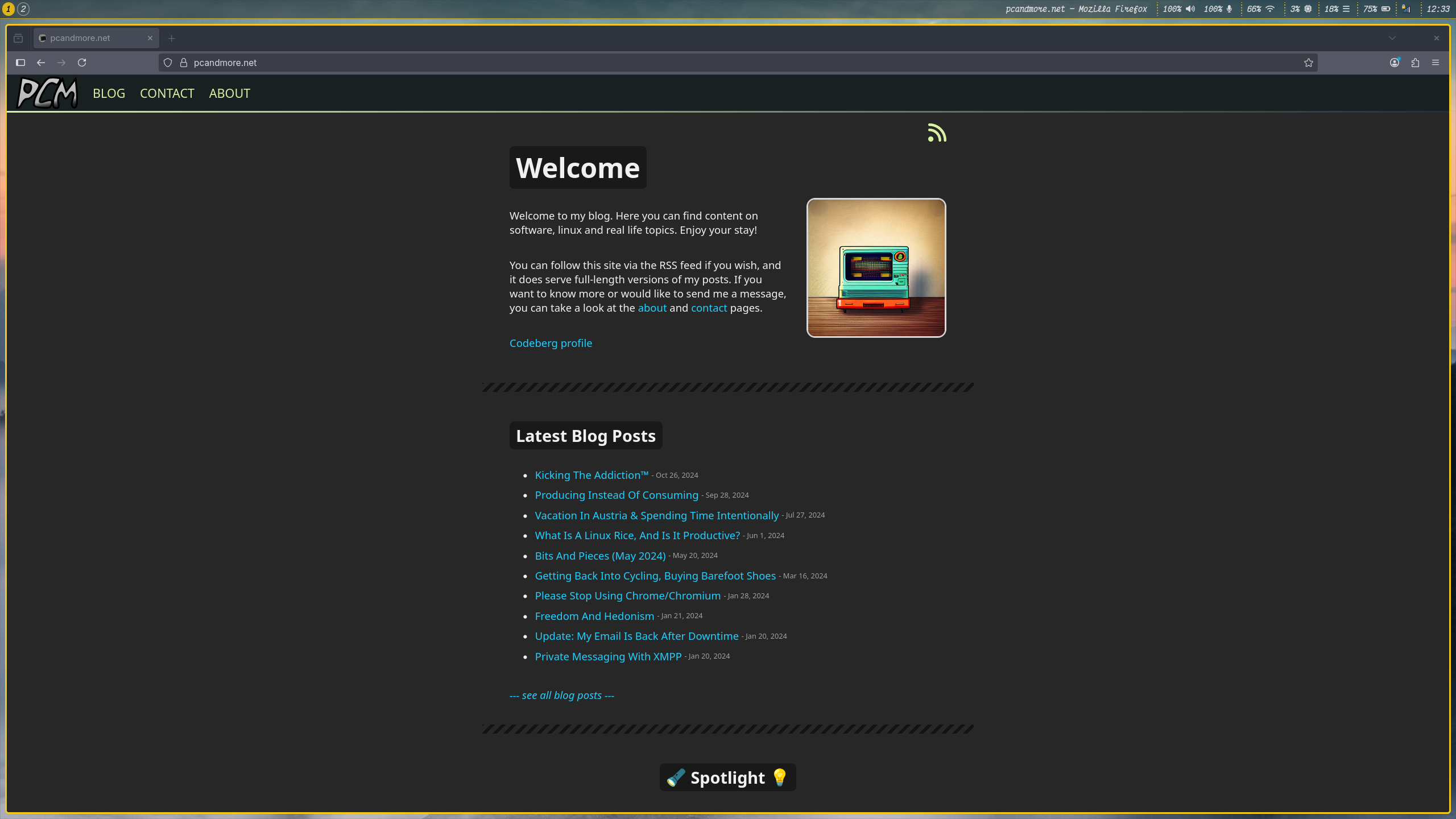The height and width of the screenshot is (819, 1456).
Task: Switch to workspace 2 indicator
Action: (x=23, y=9)
